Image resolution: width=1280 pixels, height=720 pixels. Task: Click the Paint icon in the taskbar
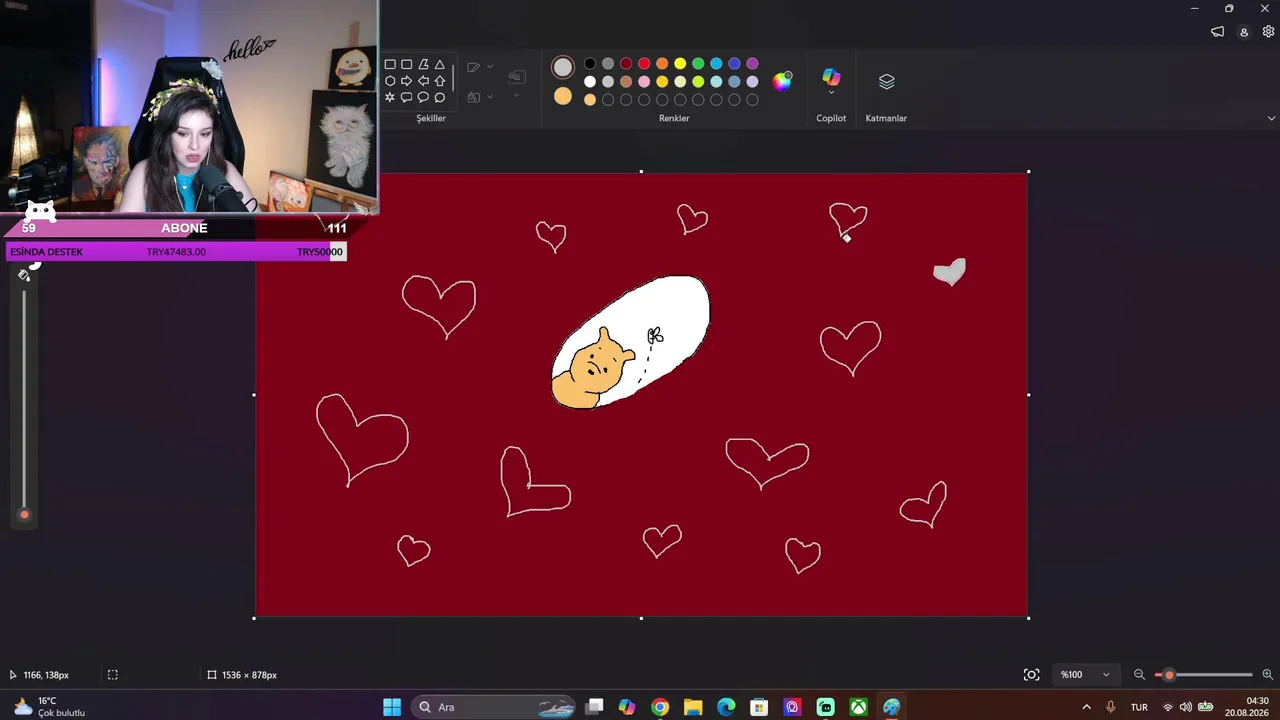[x=892, y=707]
